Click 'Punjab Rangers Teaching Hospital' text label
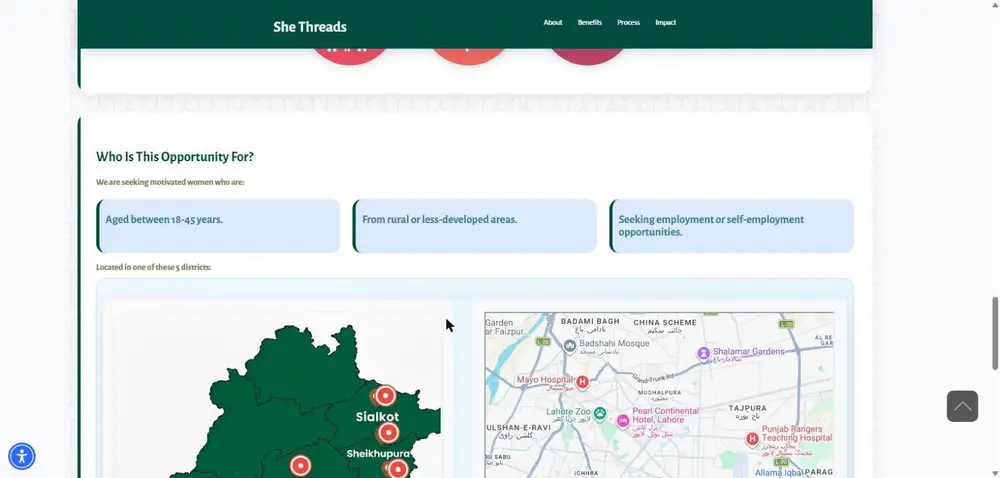This screenshot has width=1000, height=478. click(797, 433)
